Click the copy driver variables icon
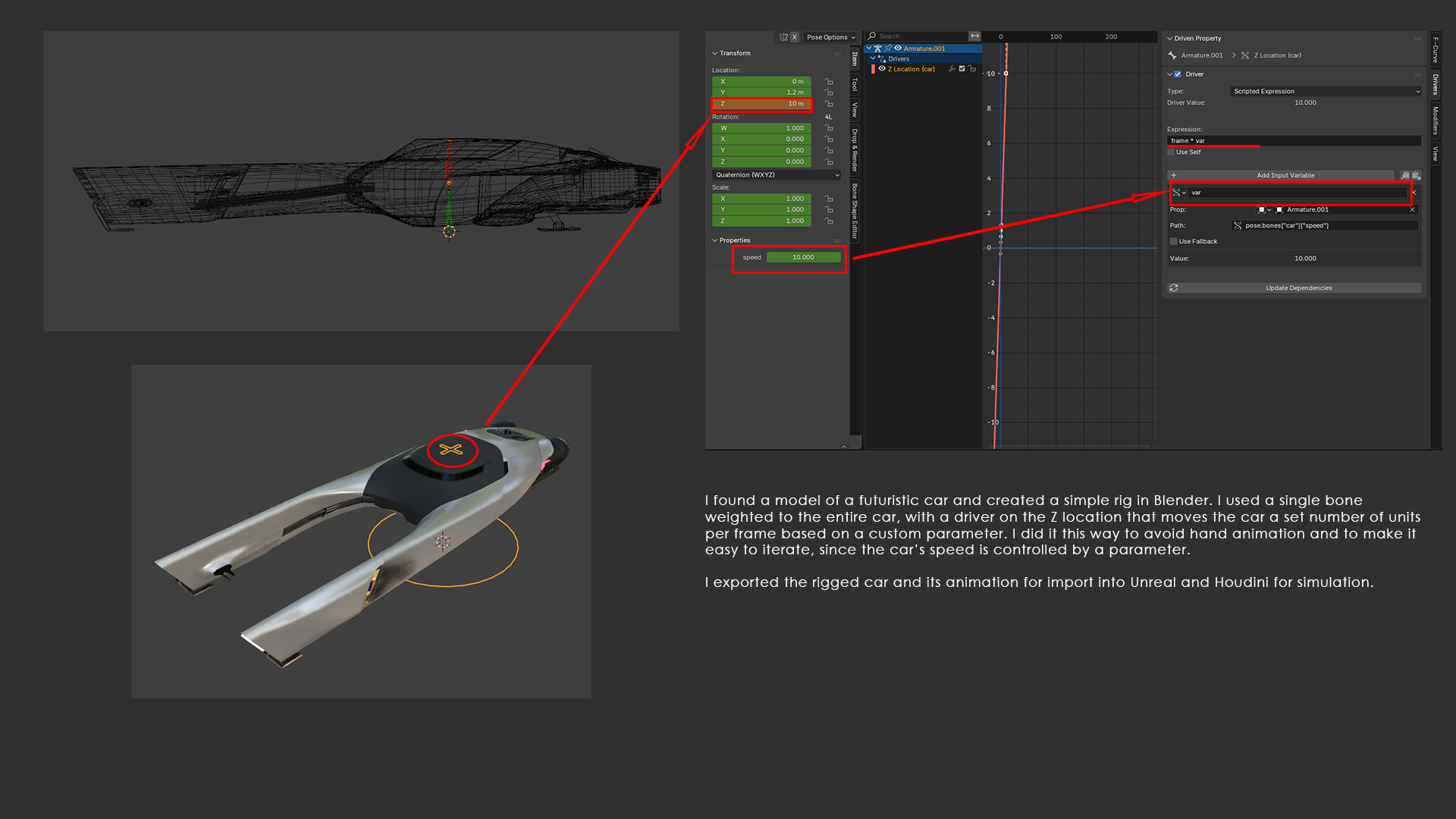This screenshot has height=819, width=1456. 1404,175
